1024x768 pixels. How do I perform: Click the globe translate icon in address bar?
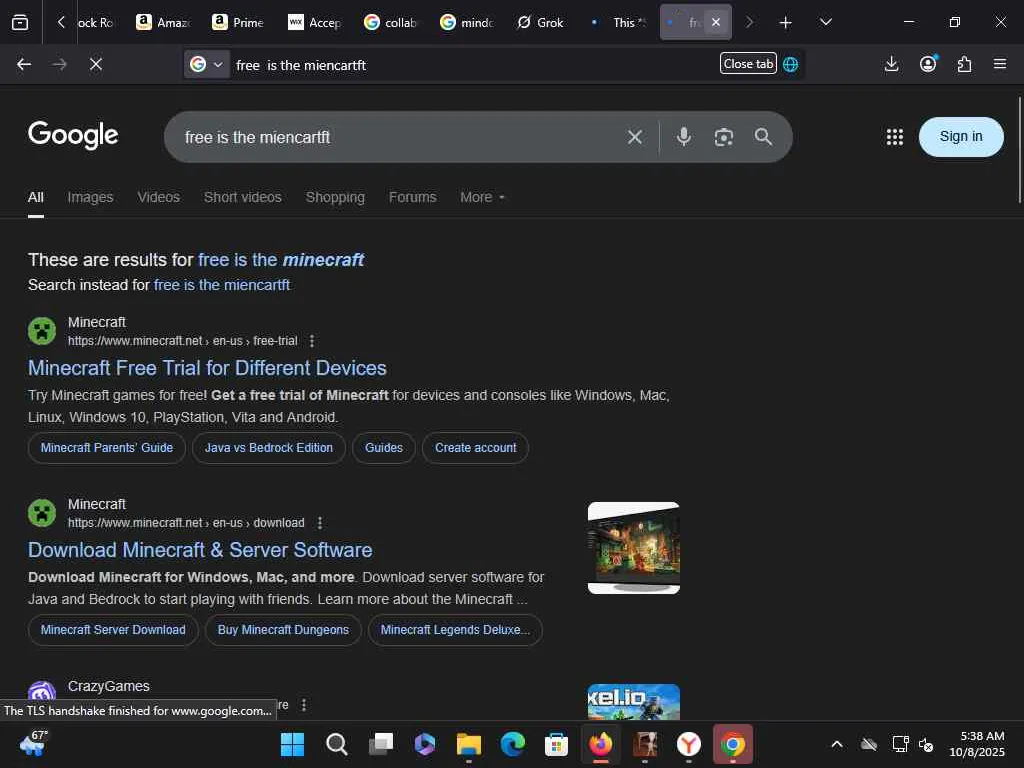tap(791, 64)
